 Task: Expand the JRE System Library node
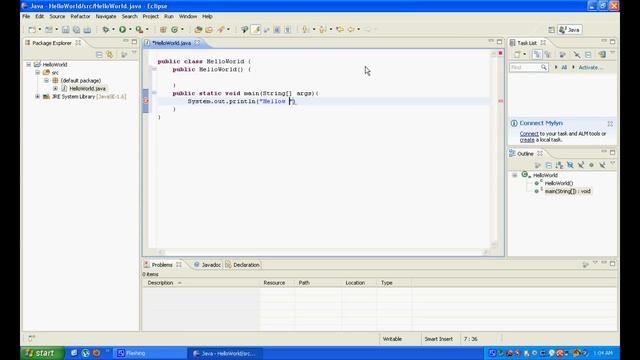pyautogui.click(x=38, y=96)
